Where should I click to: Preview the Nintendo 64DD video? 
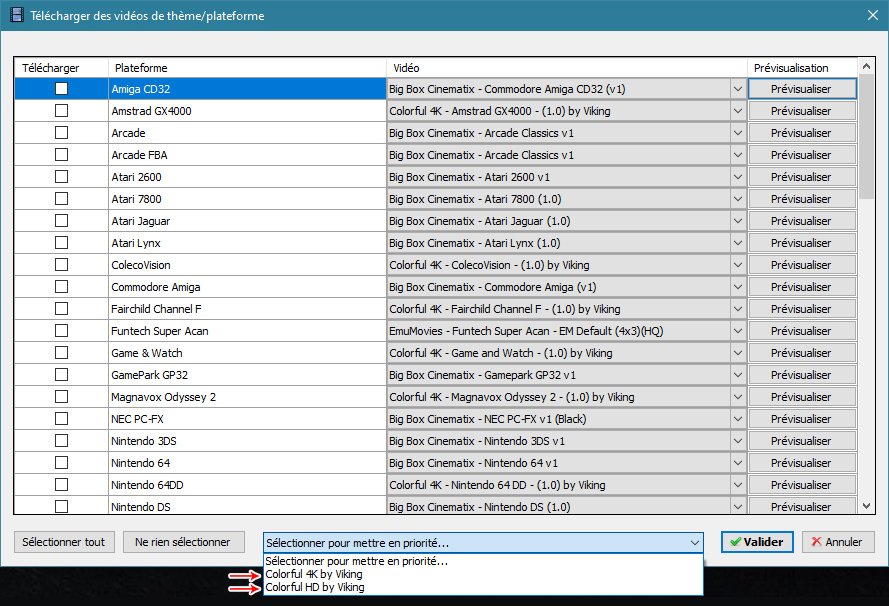[x=802, y=485]
